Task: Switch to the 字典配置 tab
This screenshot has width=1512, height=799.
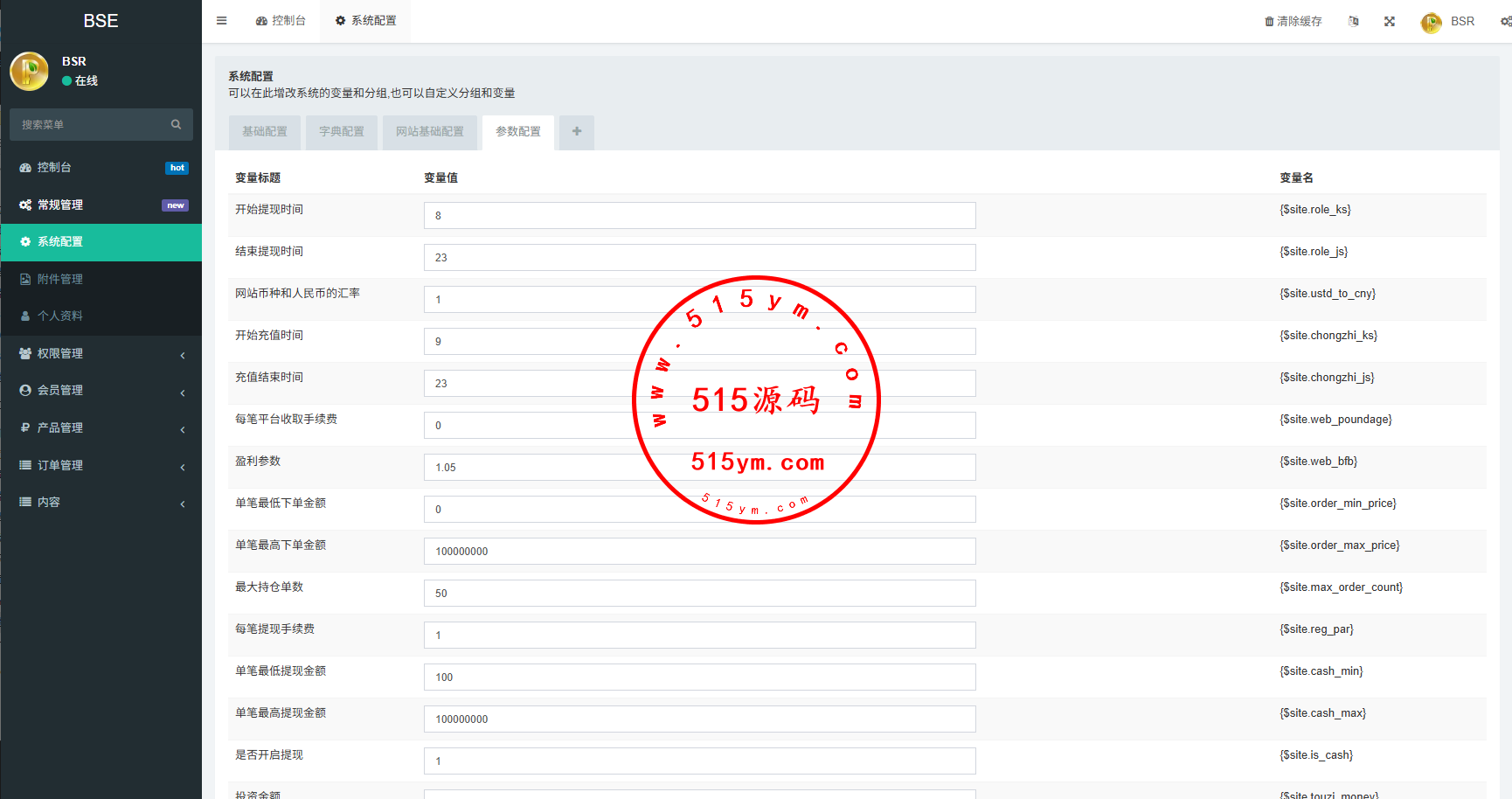Action: point(342,132)
